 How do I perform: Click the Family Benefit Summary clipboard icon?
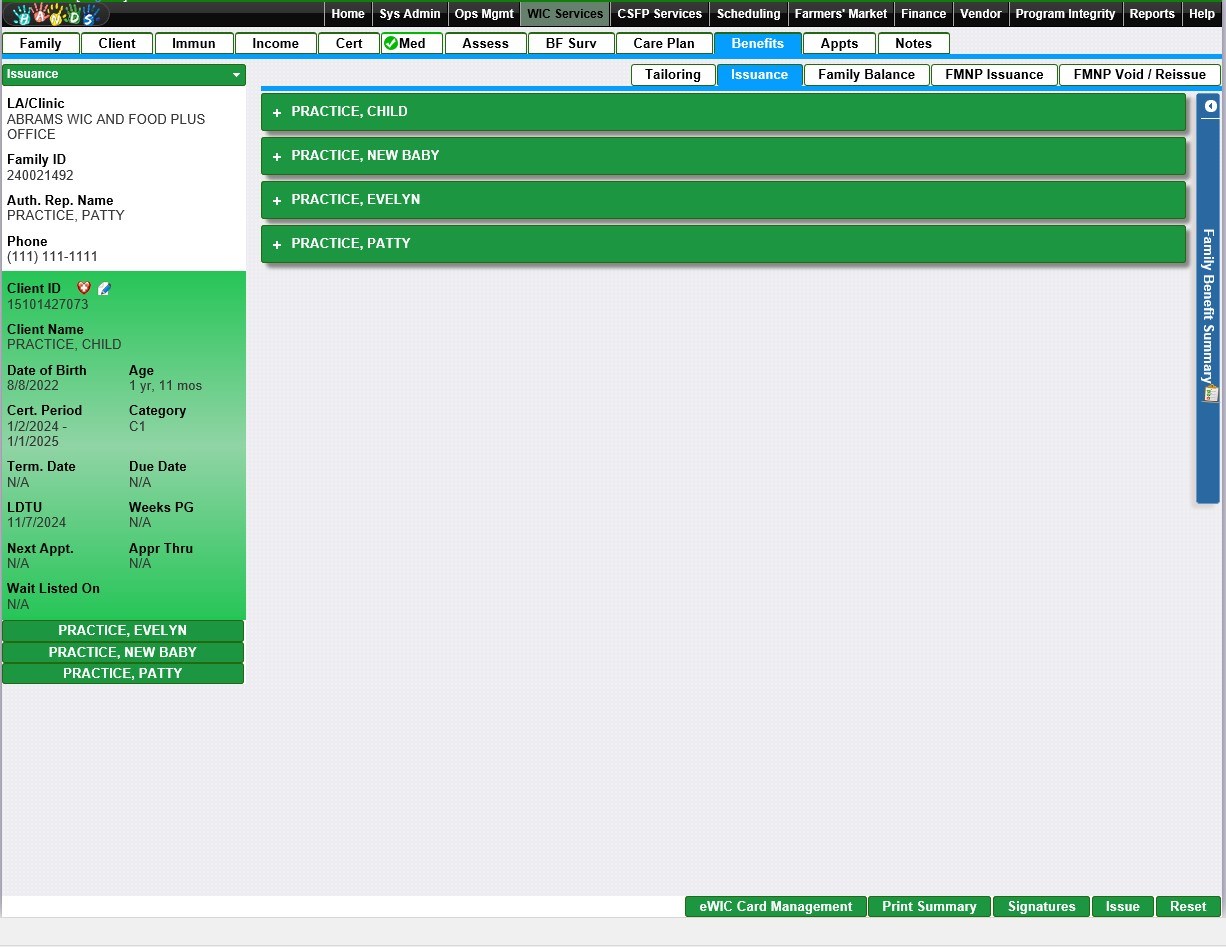coord(1211,394)
